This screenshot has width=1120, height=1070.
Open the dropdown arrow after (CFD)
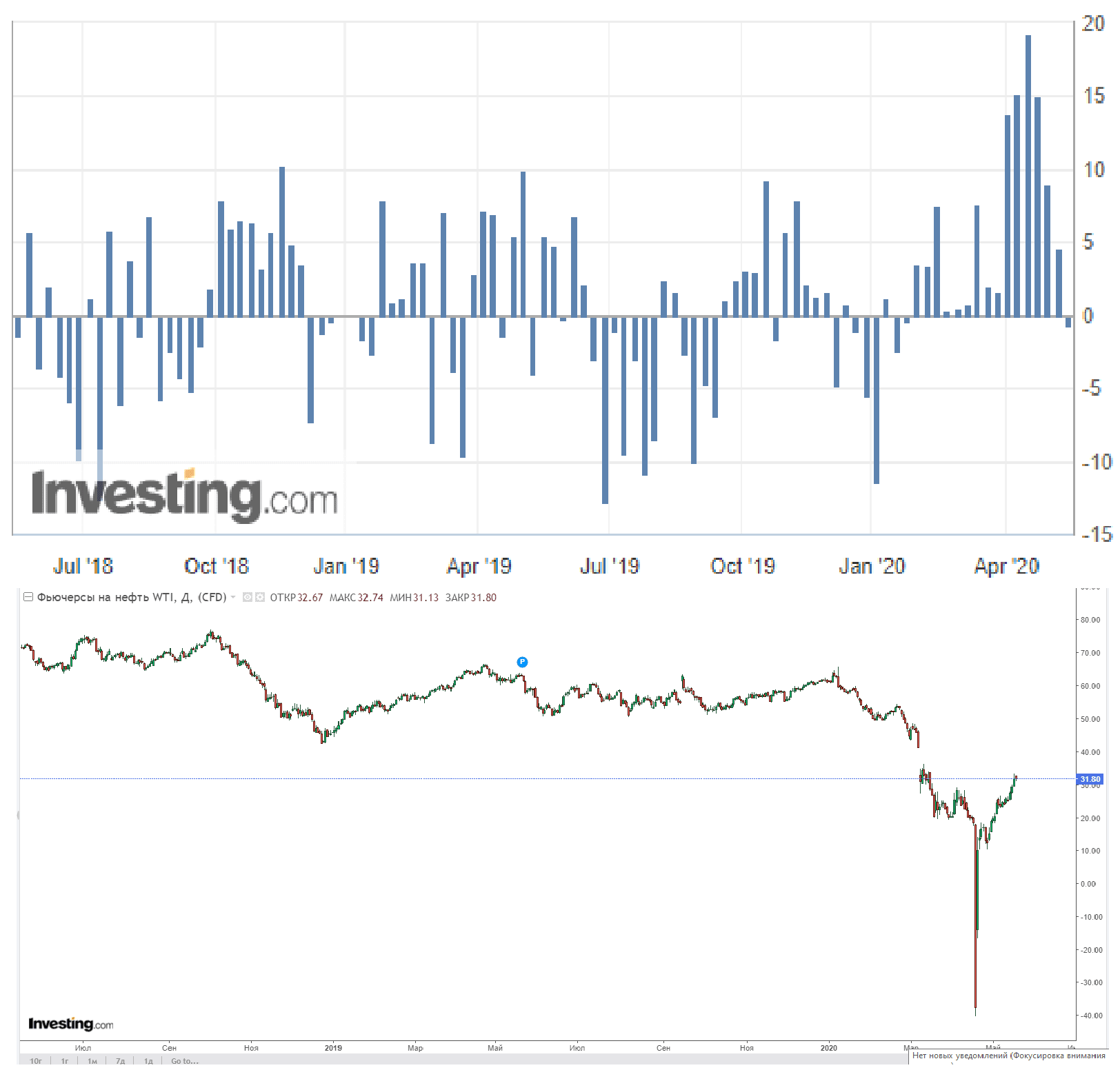click(x=233, y=597)
